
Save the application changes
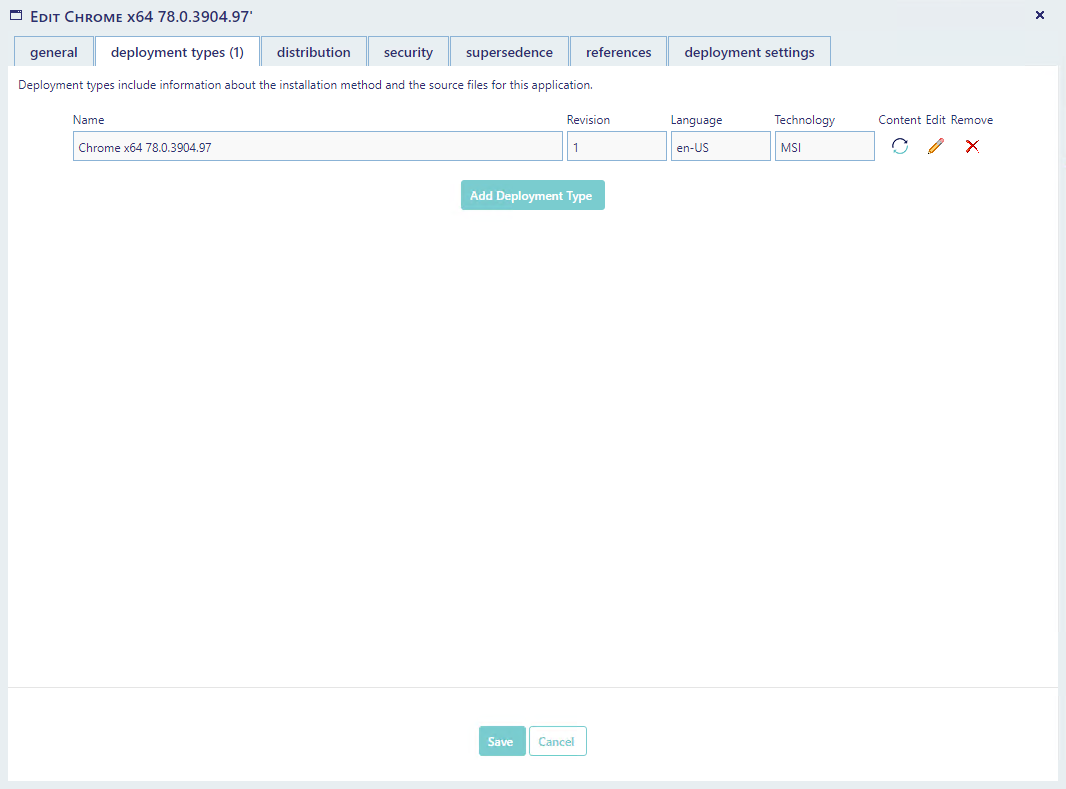point(501,741)
